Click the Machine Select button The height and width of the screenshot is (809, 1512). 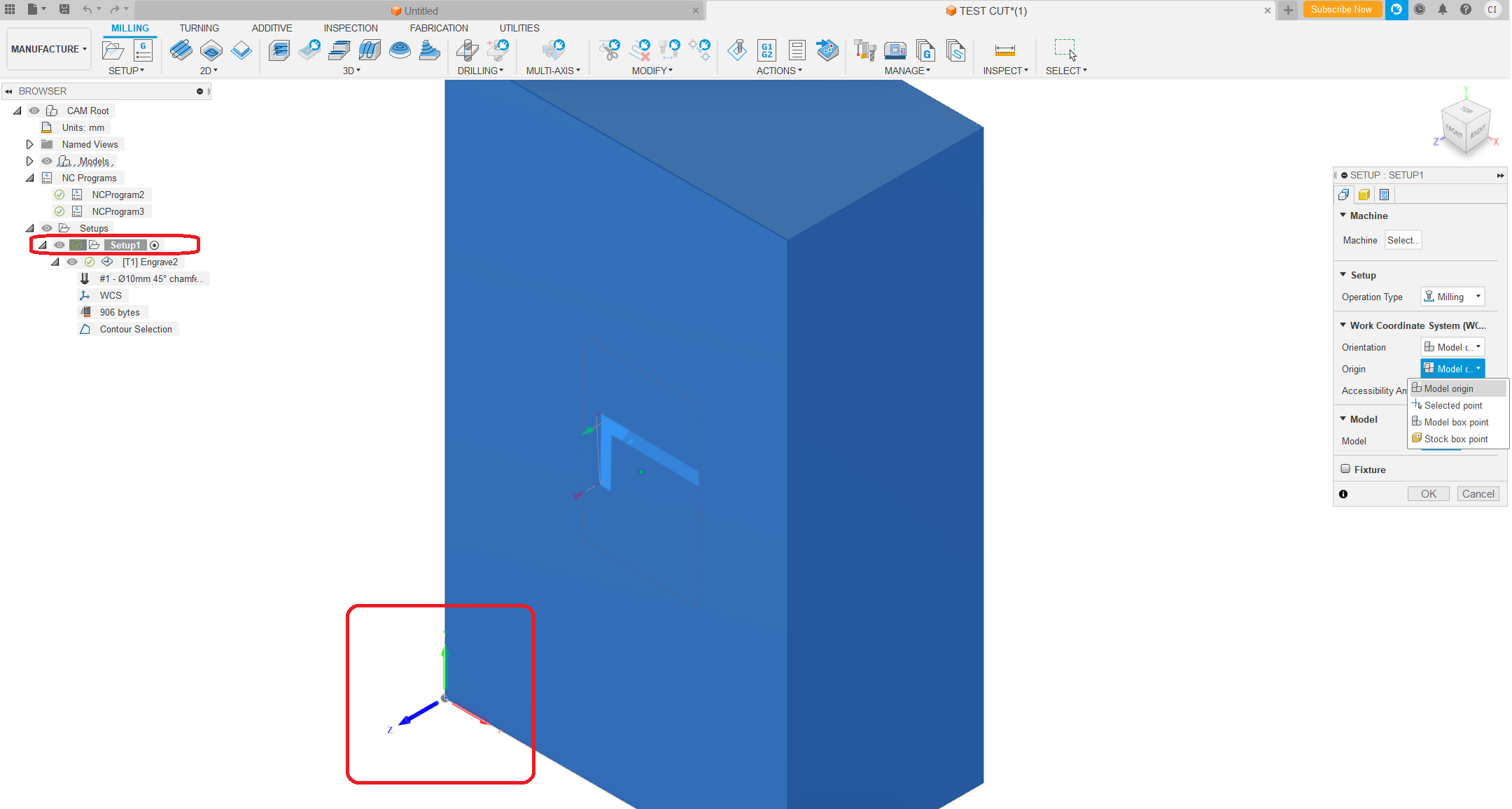[x=1403, y=240]
